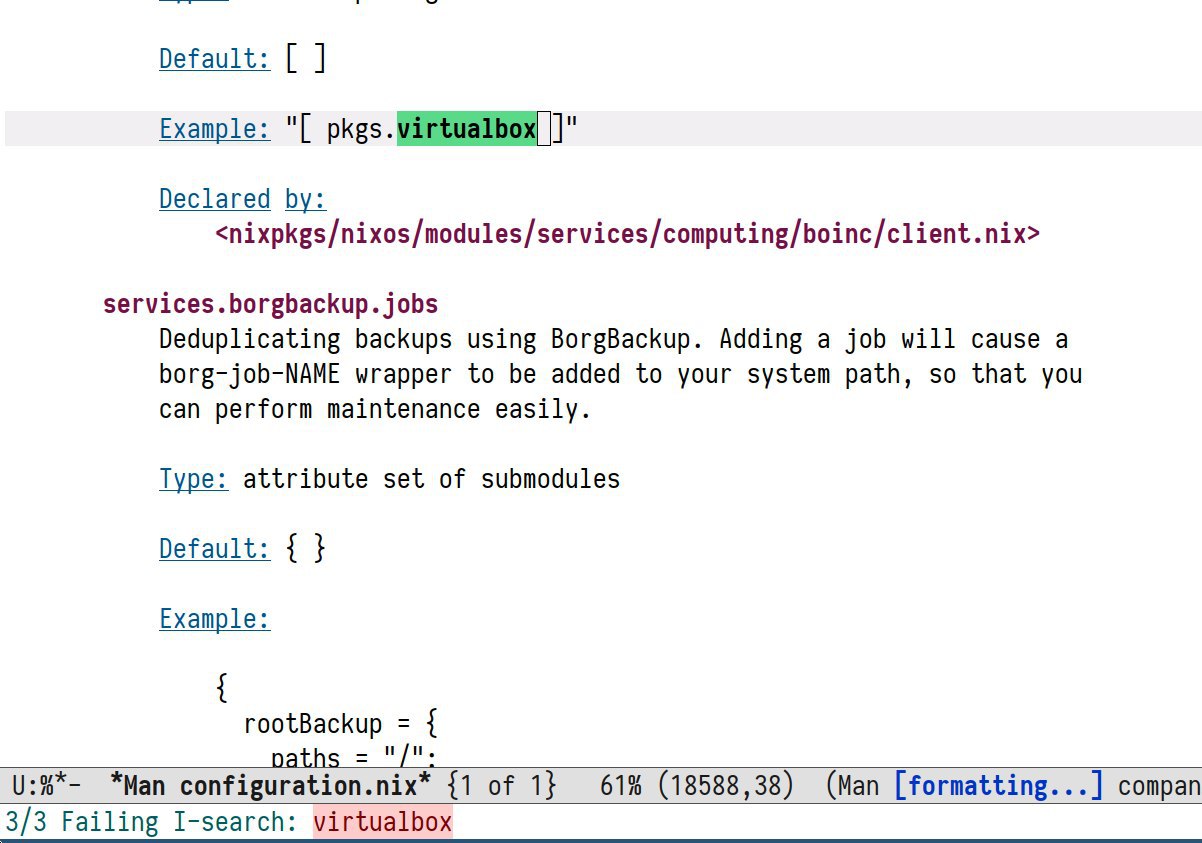
Task: Click the underlined "by:" word
Action: (x=306, y=199)
